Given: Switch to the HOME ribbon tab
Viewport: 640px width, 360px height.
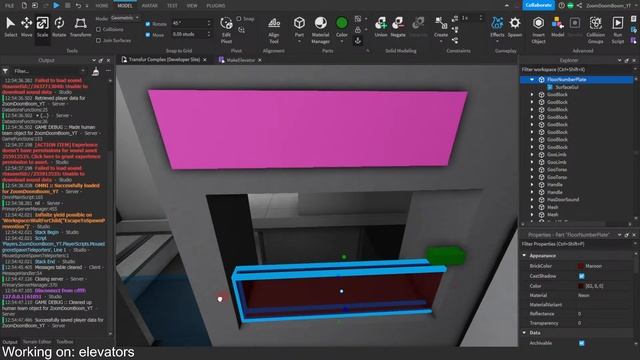Looking at the screenshot, I should (x=102, y=6).
